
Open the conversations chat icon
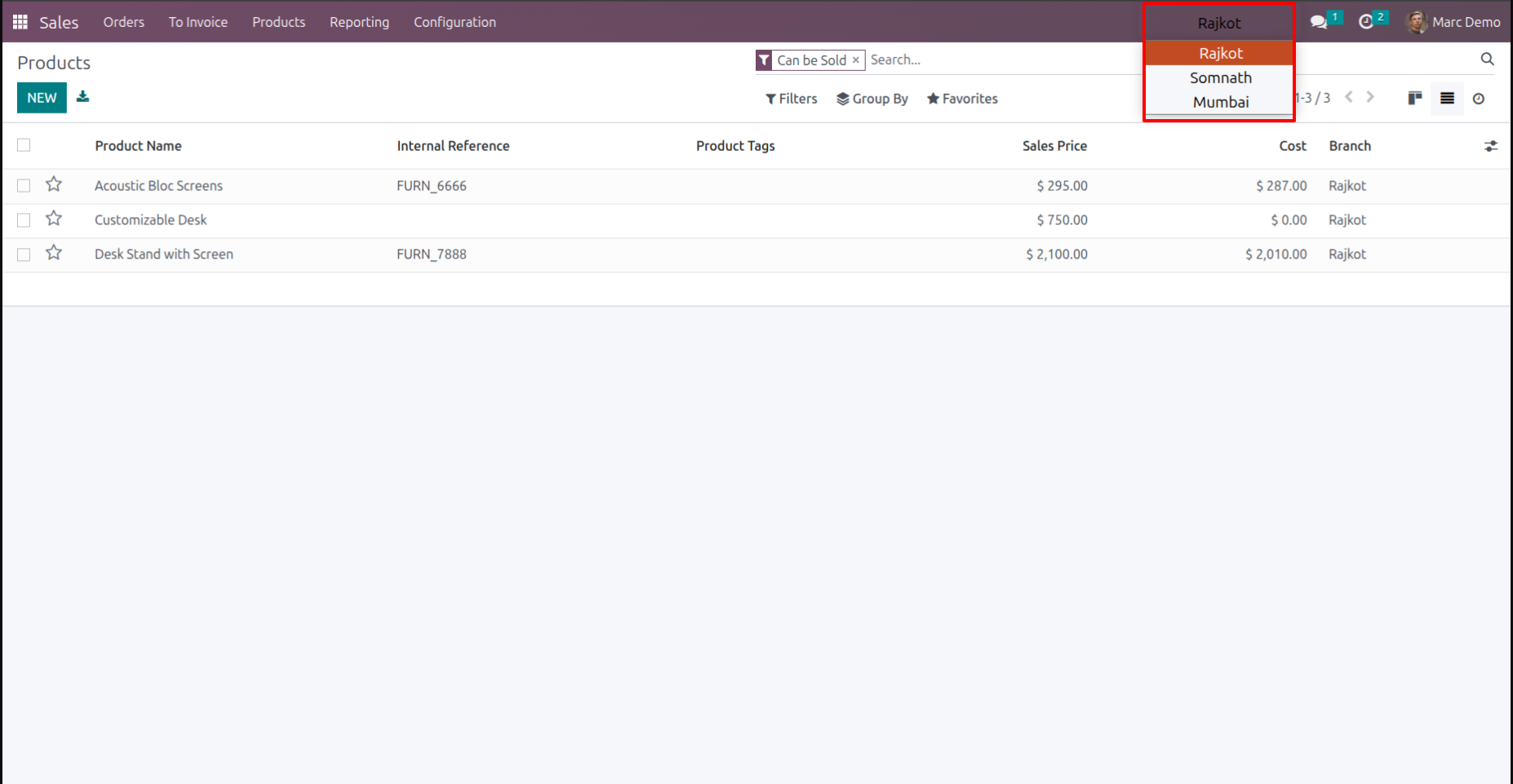point(1319,22)
